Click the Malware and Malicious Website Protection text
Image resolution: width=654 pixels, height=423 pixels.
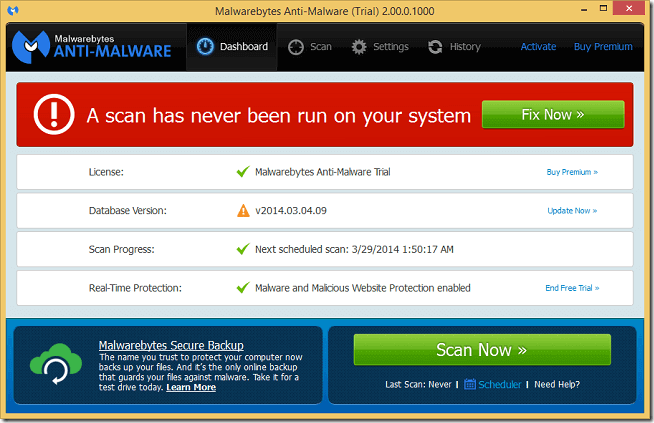[x=362, y=288]
